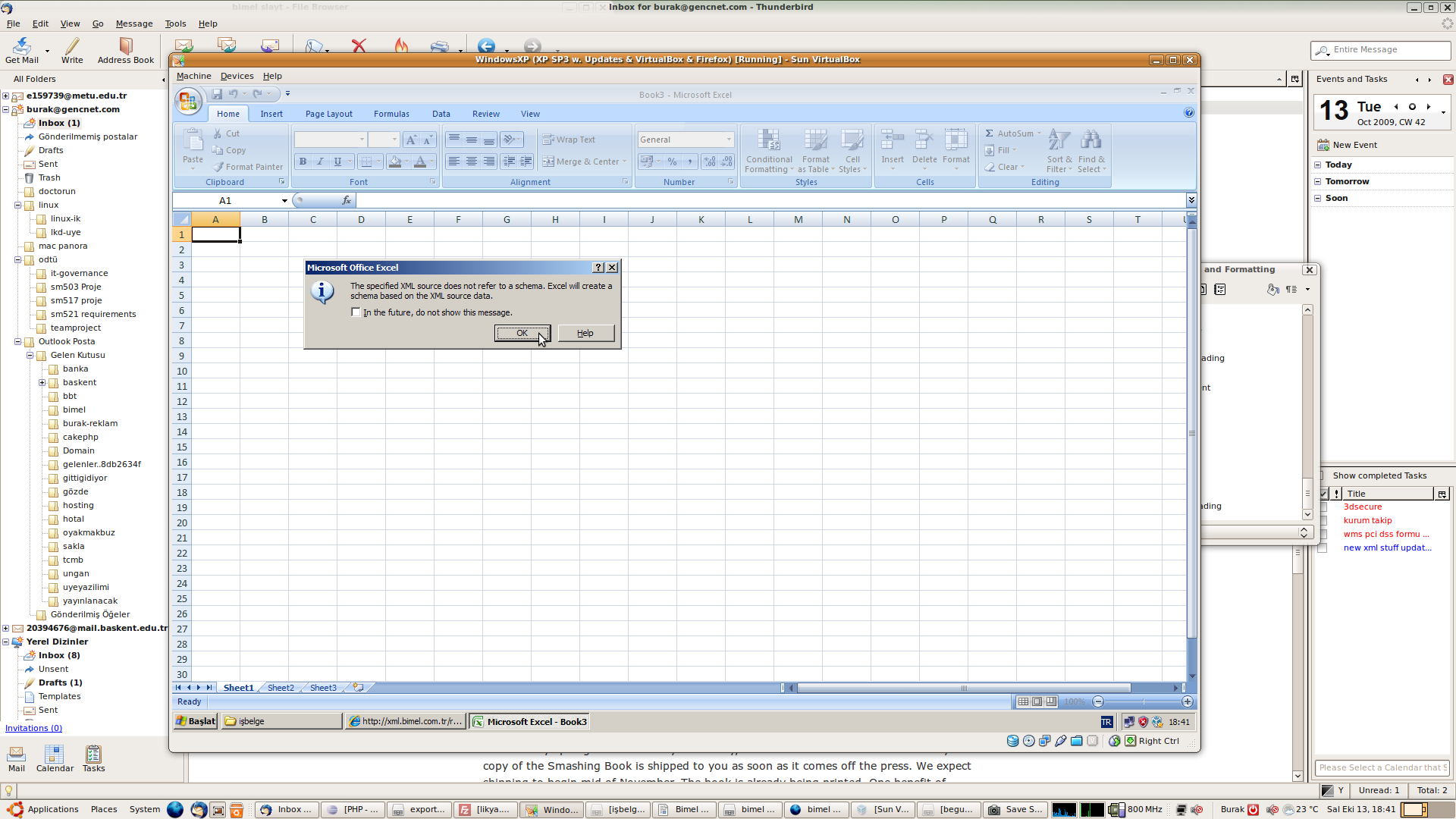The image size is (1456, 819).
Task: Click the Paste icon in Clipboard group
Action: (193, 141)
